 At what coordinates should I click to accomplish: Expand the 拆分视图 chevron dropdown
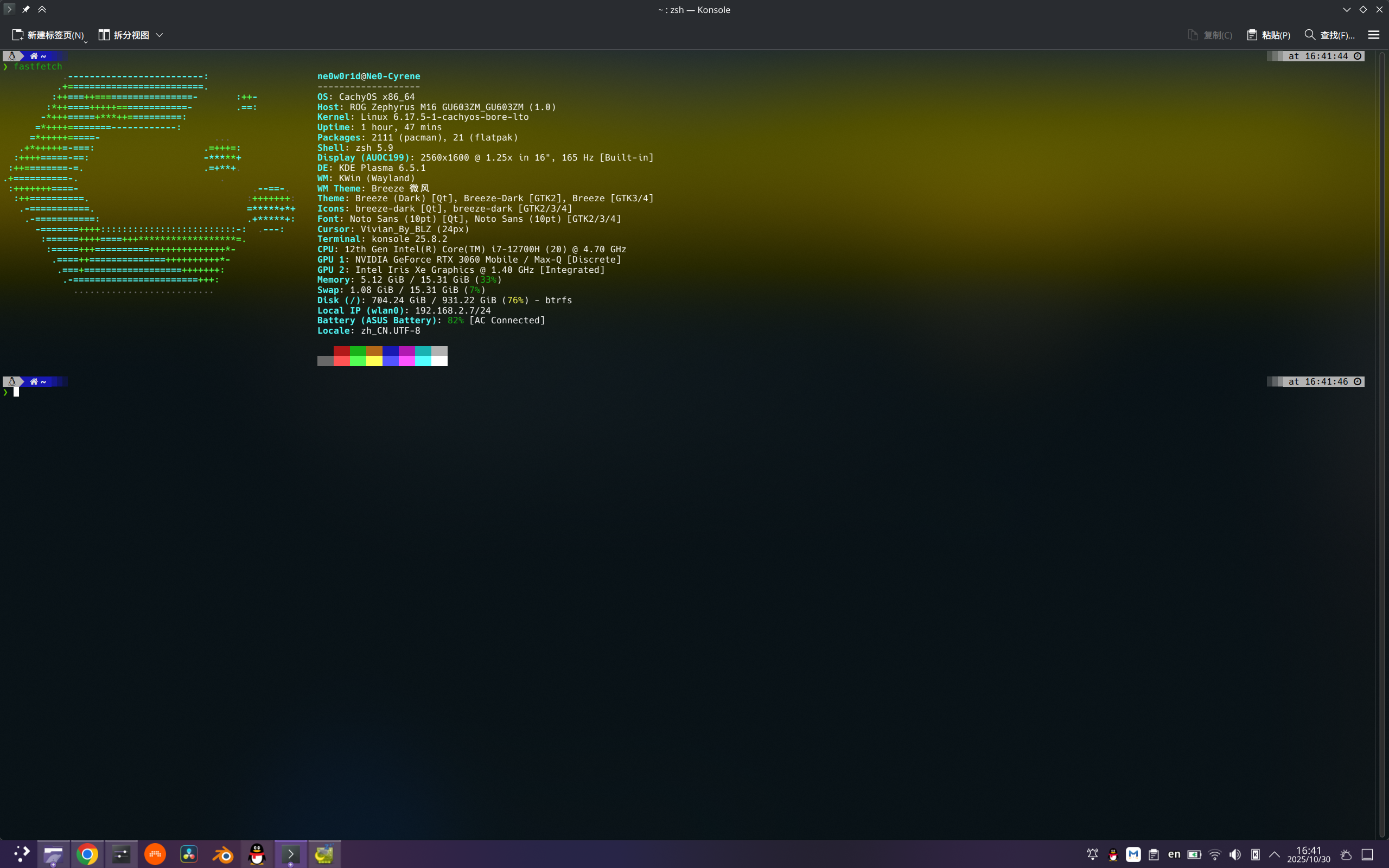point(160,35)
